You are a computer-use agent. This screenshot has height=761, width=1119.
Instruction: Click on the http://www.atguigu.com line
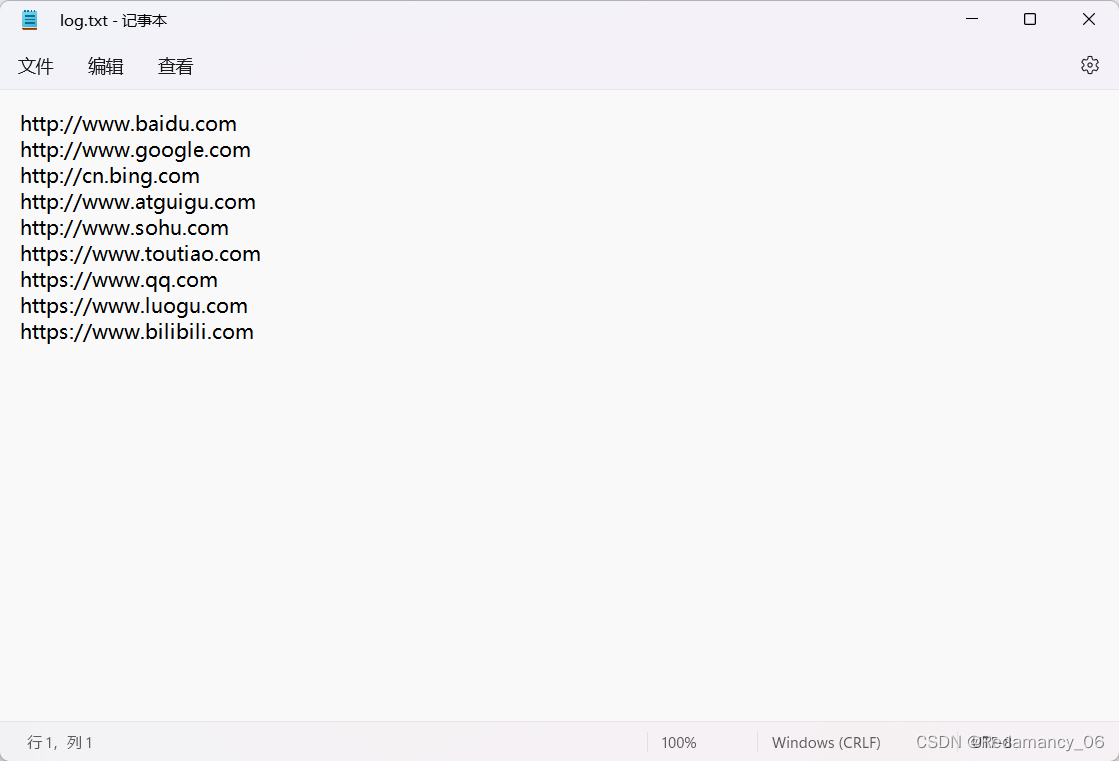(138, 201)
